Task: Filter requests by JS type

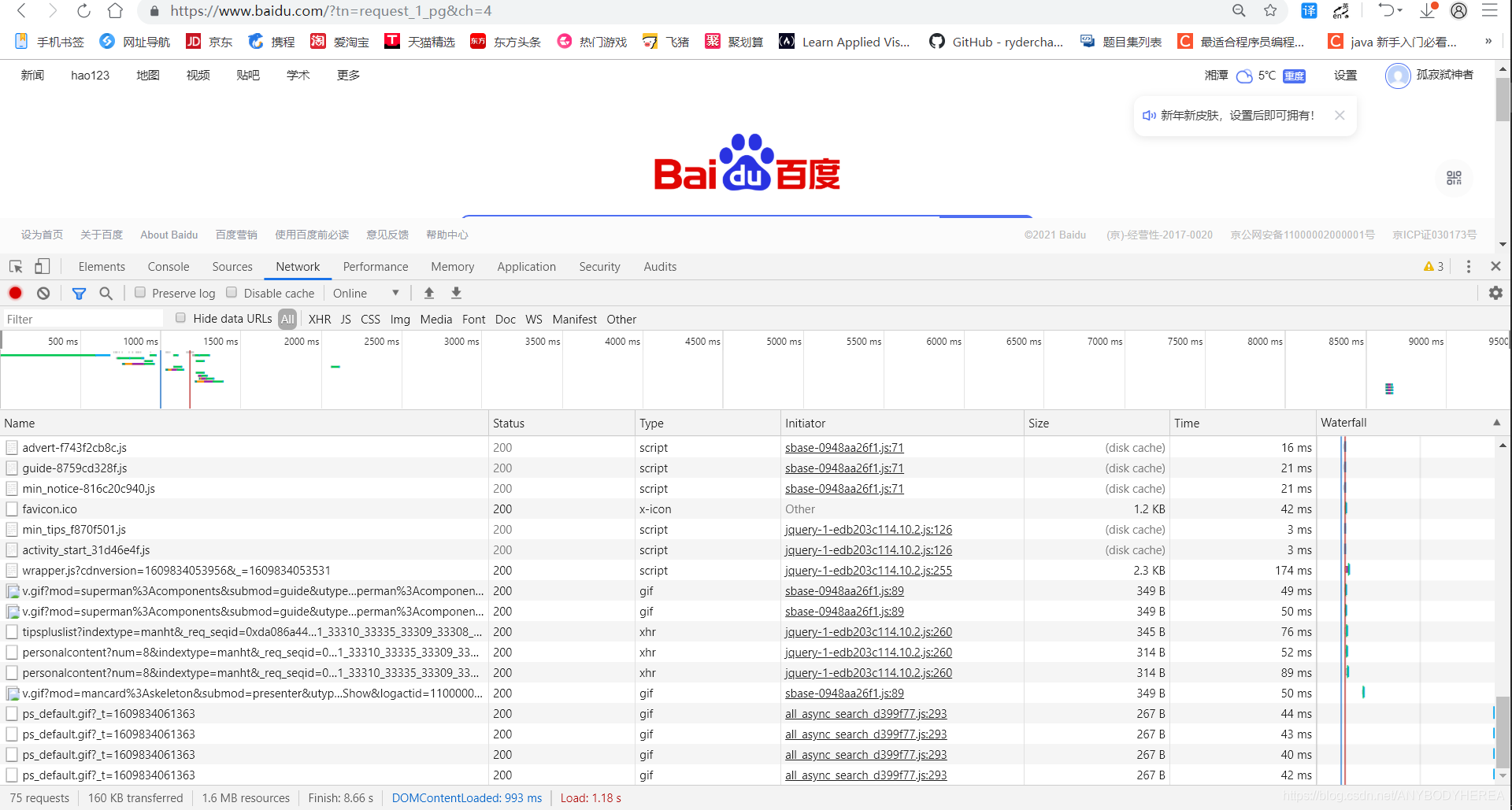Action: coord(346,319)
